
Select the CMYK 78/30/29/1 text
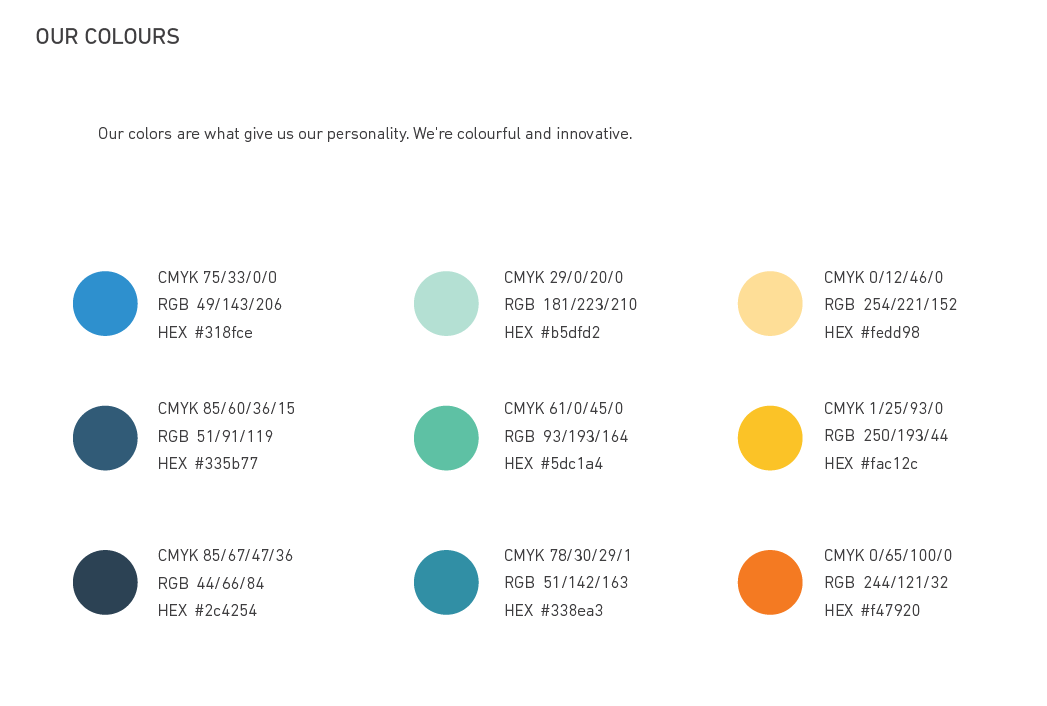tap(567, 555)
